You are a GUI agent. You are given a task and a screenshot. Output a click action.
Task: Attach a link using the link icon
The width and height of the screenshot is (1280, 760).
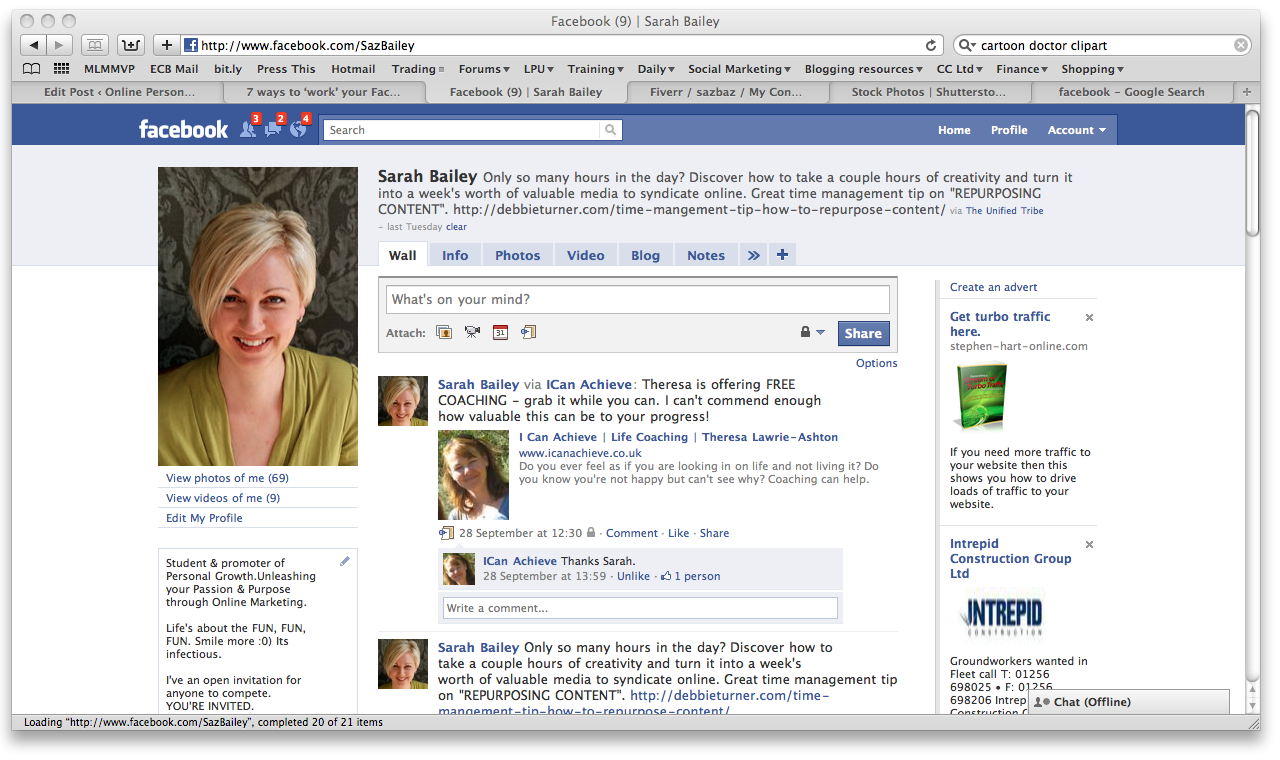(x=528, y=331)
